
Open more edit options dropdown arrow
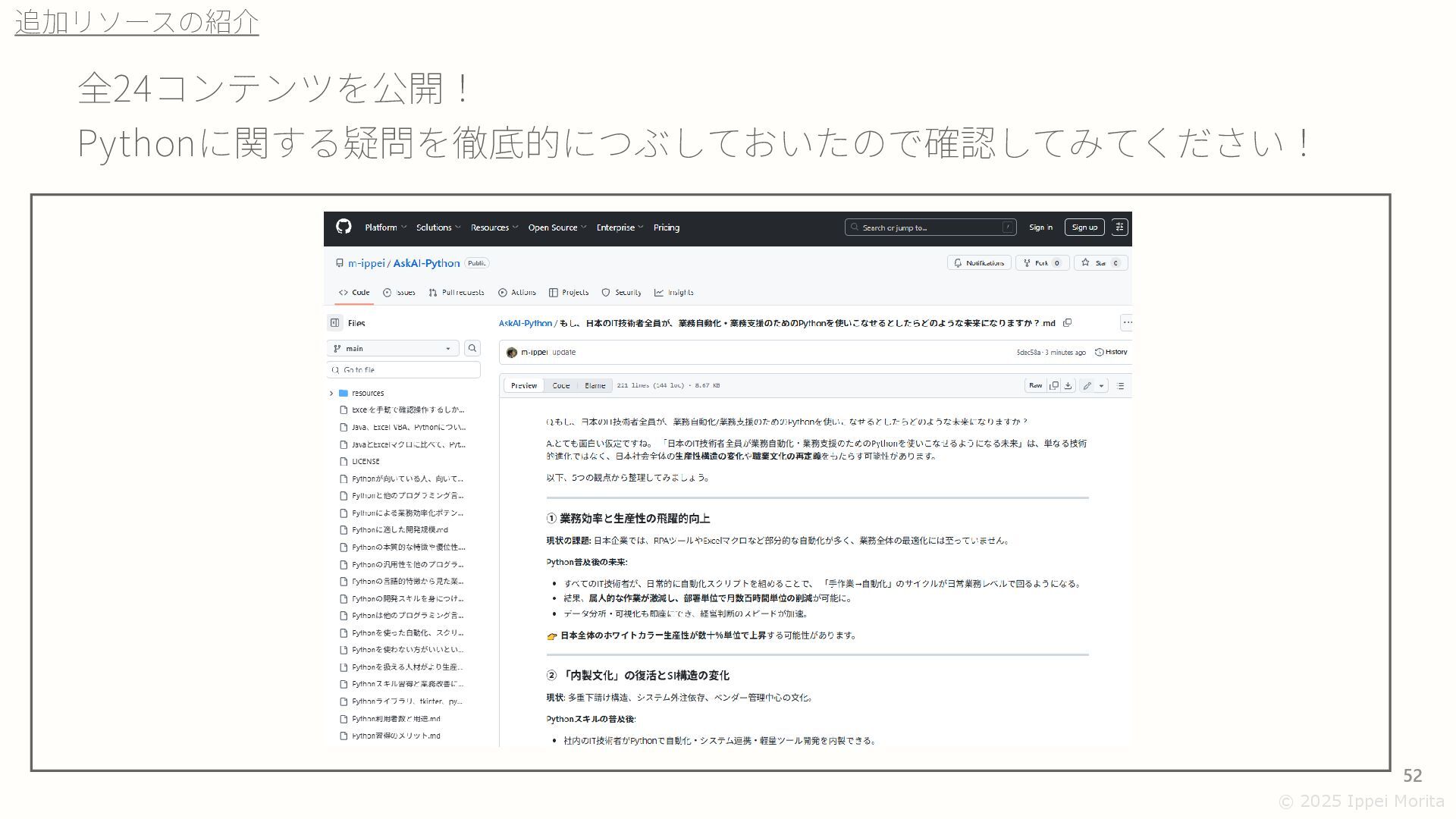[x=1102, y=385]
